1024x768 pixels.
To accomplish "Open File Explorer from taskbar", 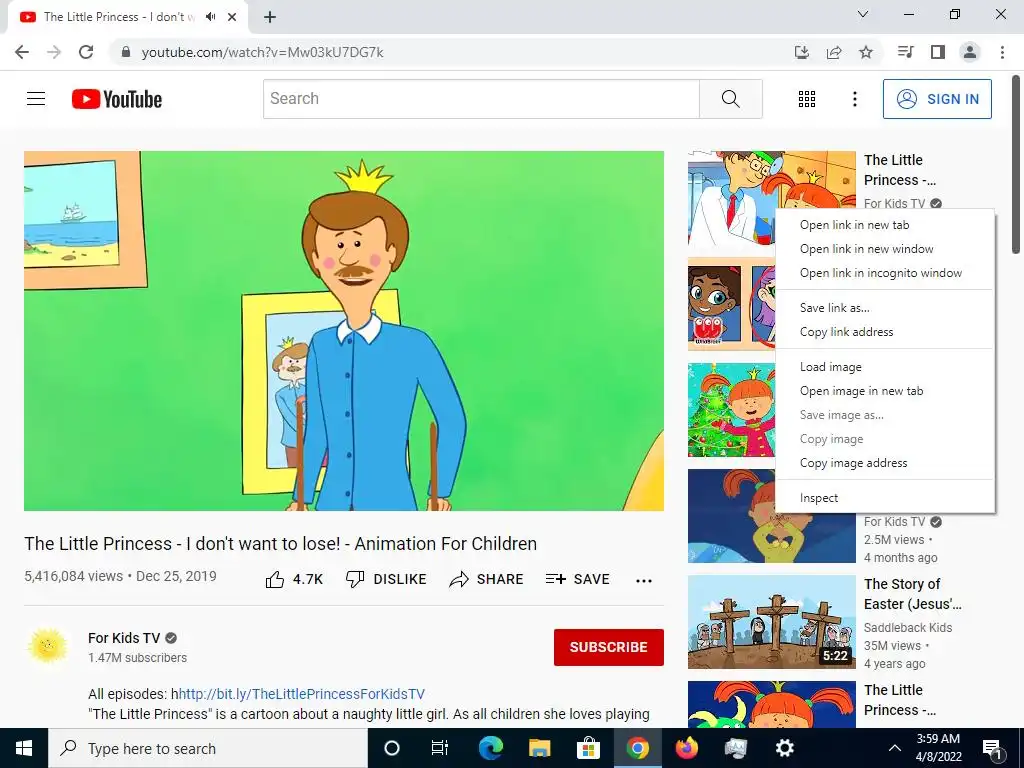I will point(539,748).
